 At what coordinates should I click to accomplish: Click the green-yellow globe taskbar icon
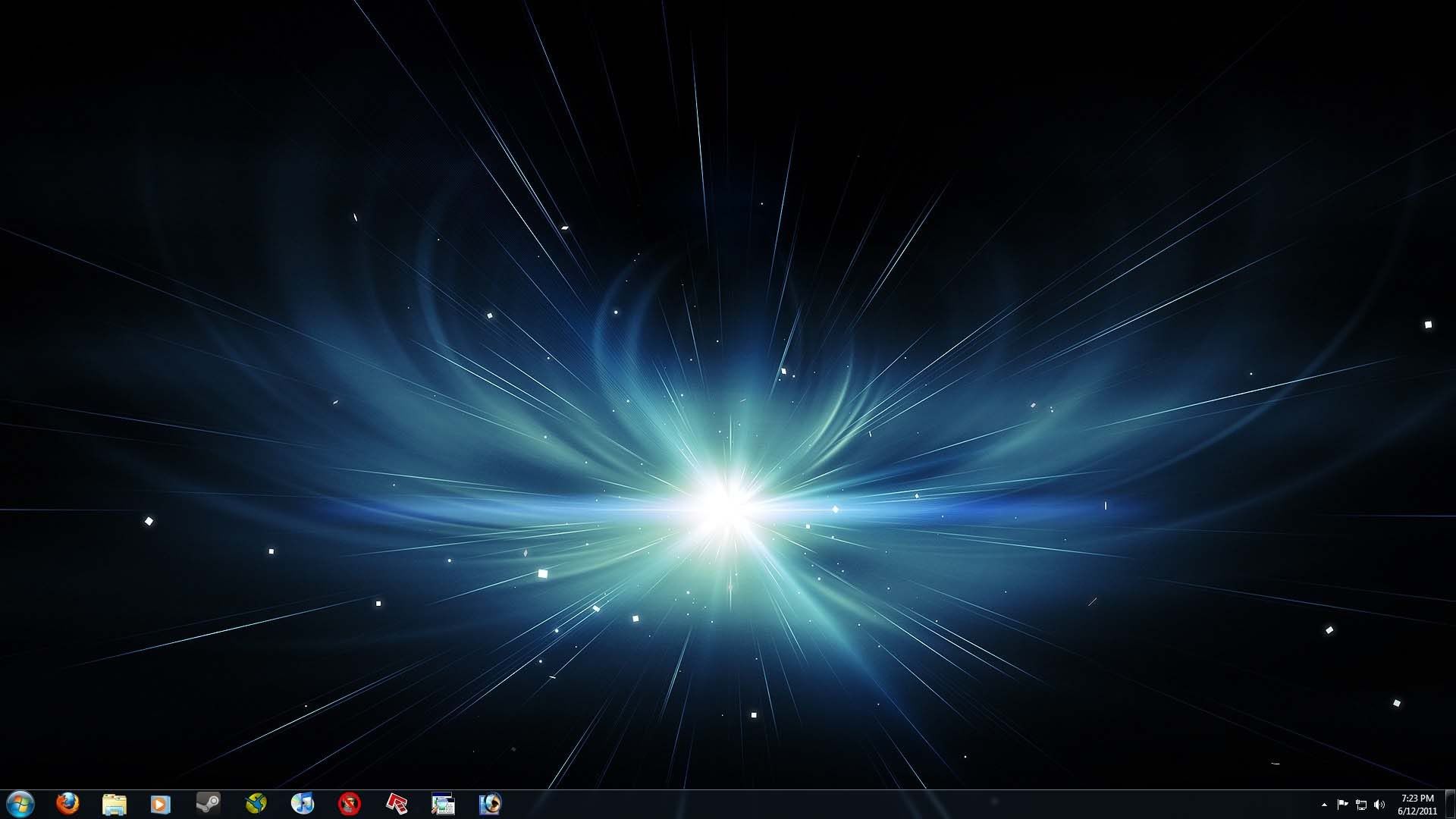256,804
